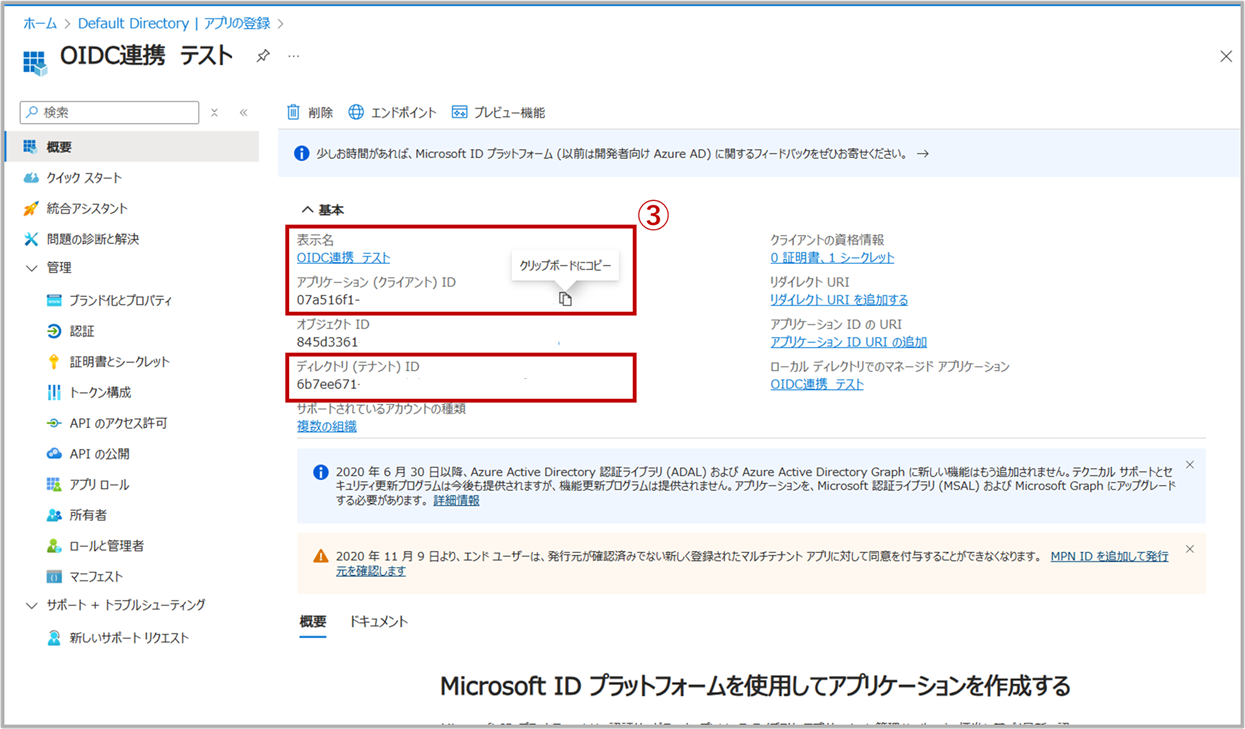Dismiss the MPN ID warning banner

click(1190, 549)
